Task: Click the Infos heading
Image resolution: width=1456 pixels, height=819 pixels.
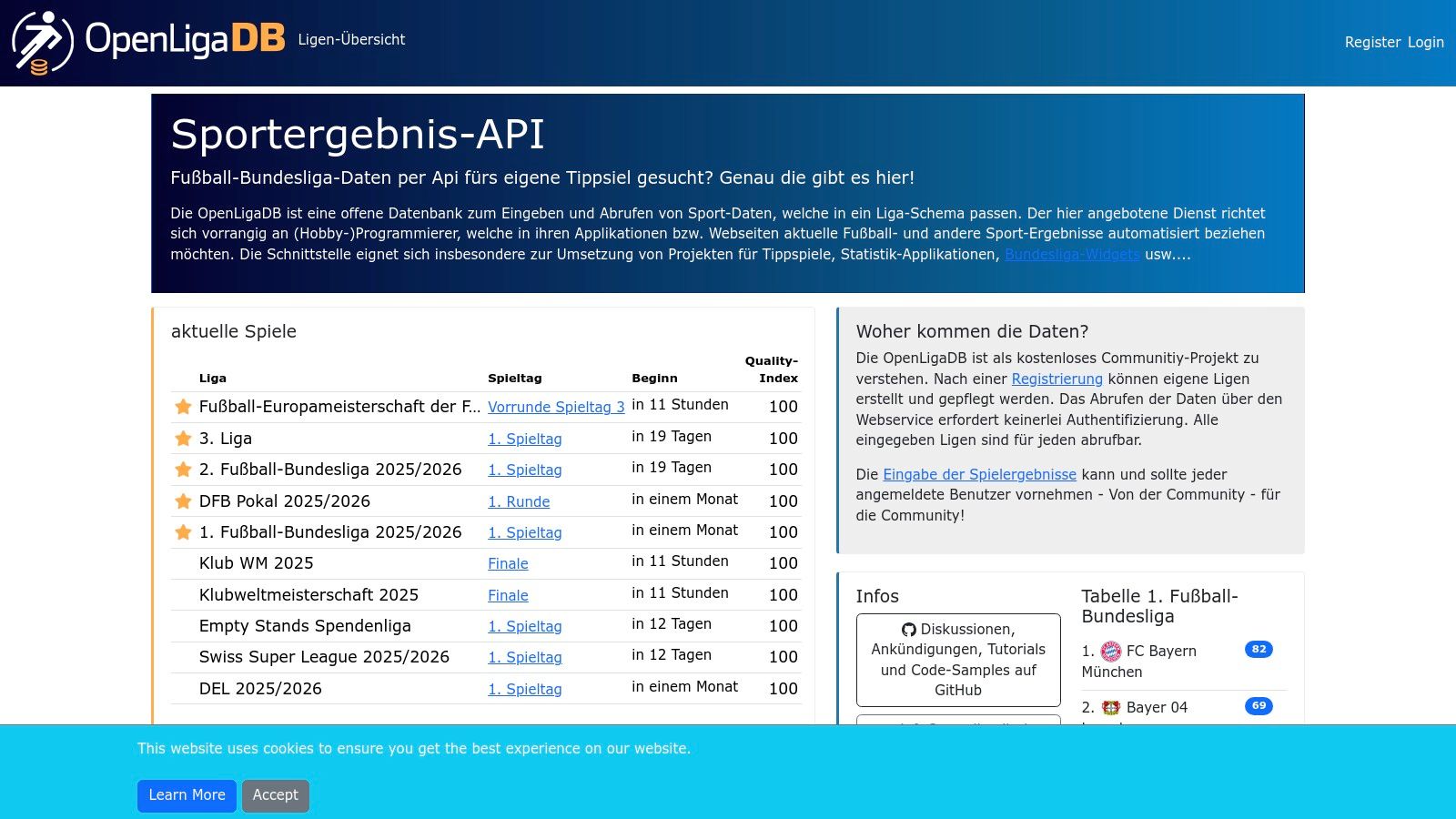Action: point(877,596)
